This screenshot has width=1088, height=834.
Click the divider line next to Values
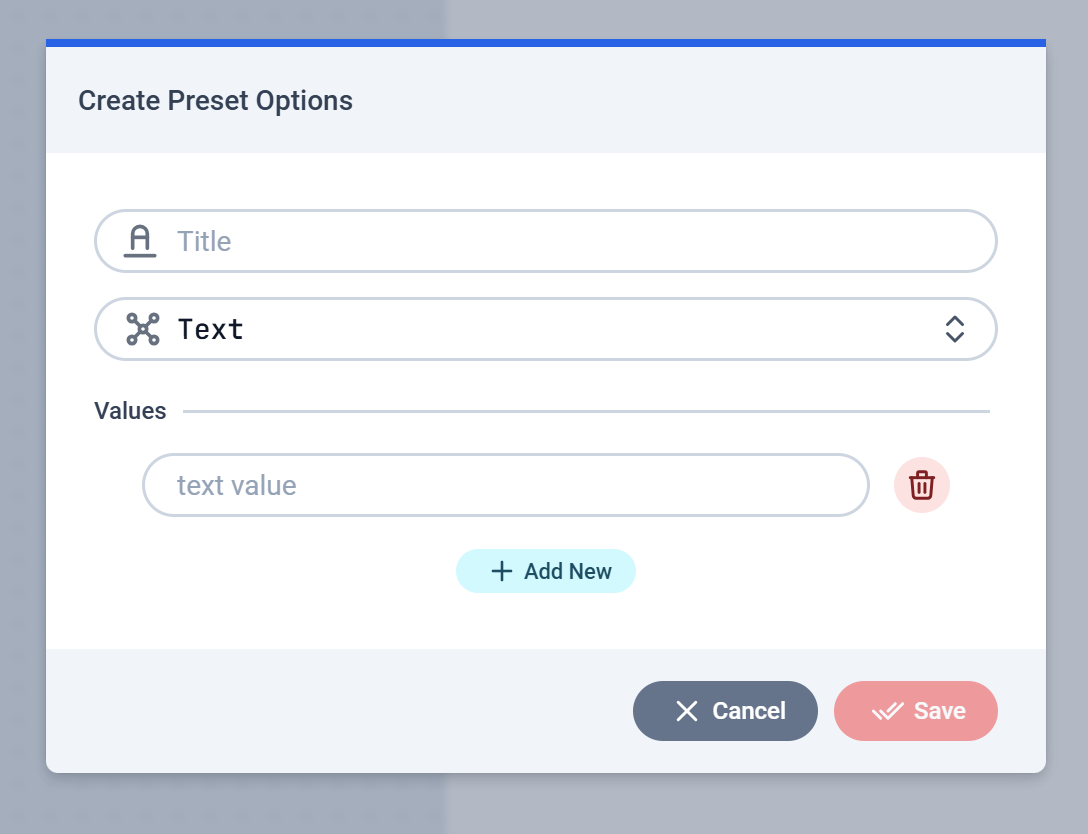[x=586, y=411]
